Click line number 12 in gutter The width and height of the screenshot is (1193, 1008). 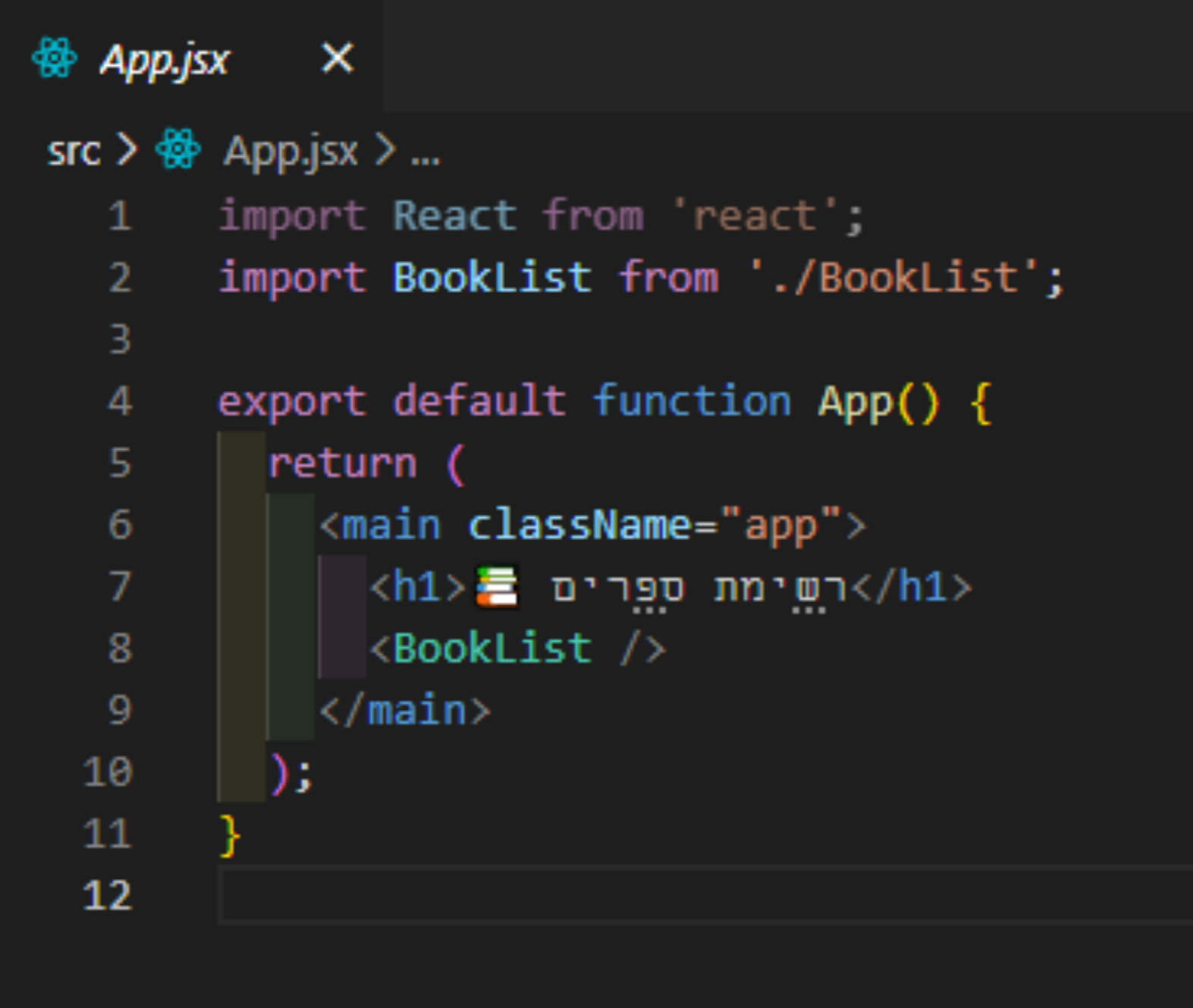pos(108,896)
